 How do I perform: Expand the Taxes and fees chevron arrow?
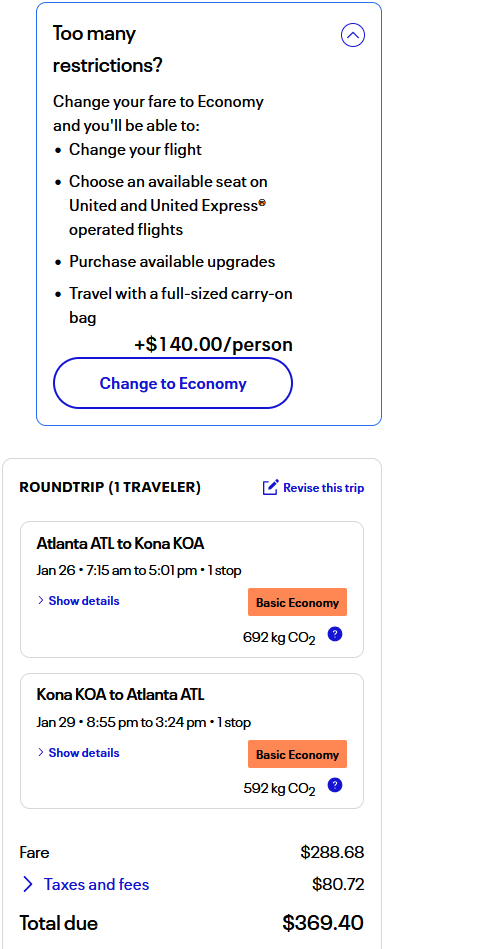click(x=28, y=884)
